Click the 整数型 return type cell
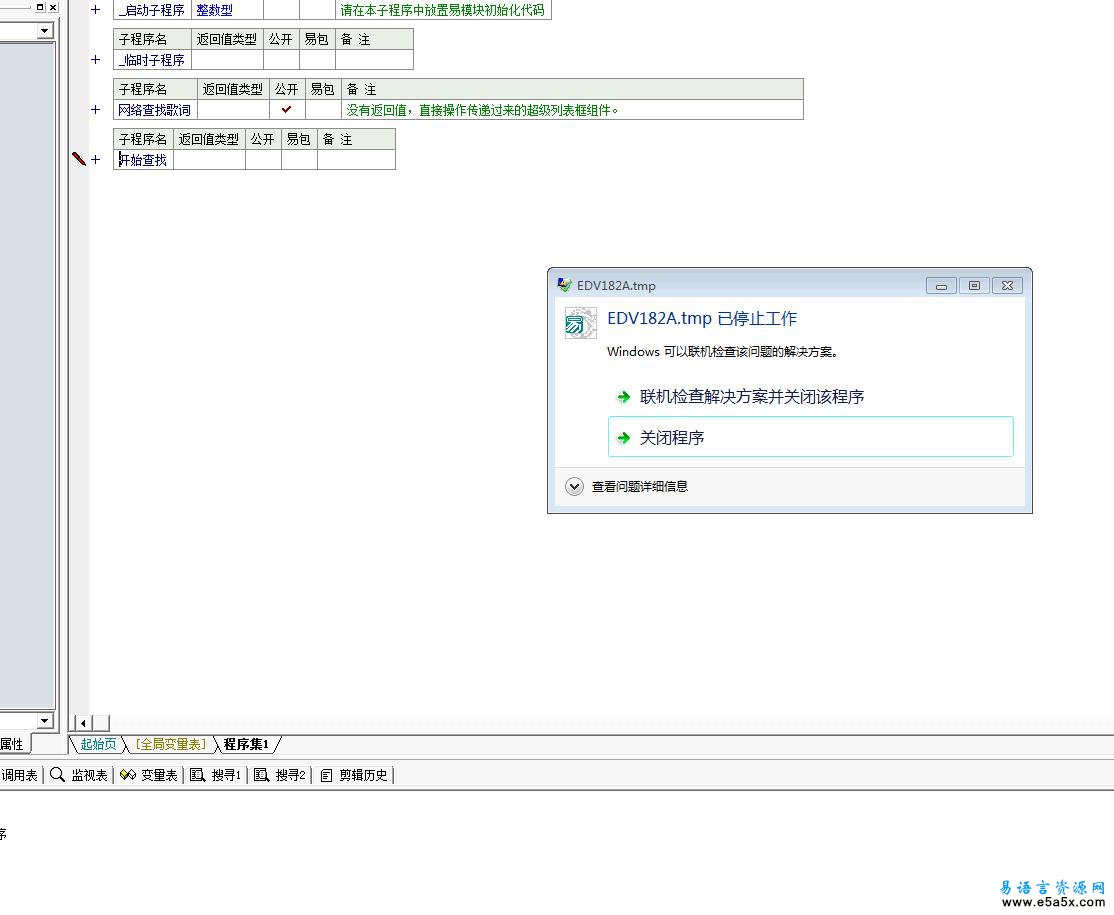 (227, 10)
